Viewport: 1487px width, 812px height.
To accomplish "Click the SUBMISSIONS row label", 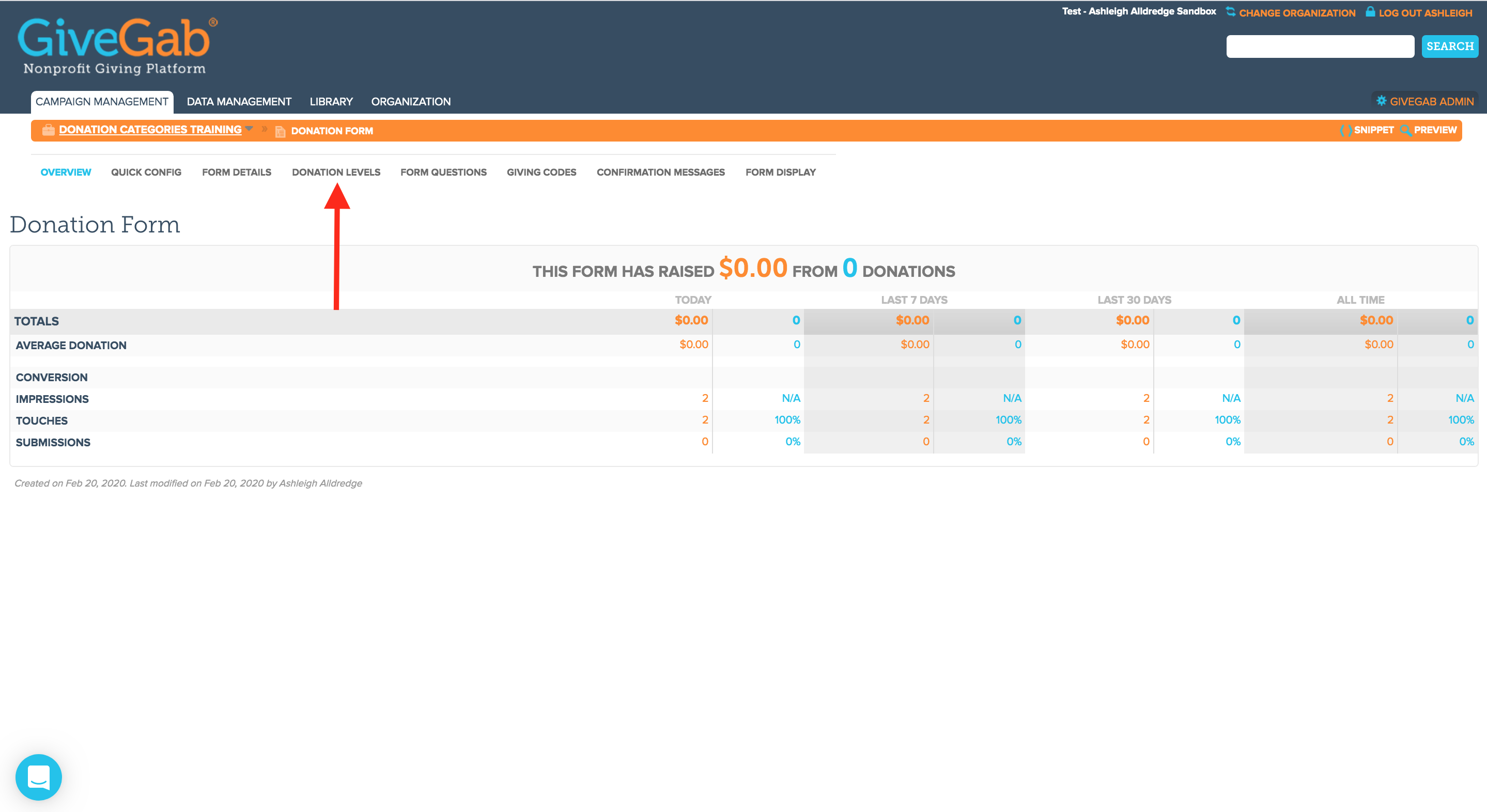I will [x=53, y=443].
